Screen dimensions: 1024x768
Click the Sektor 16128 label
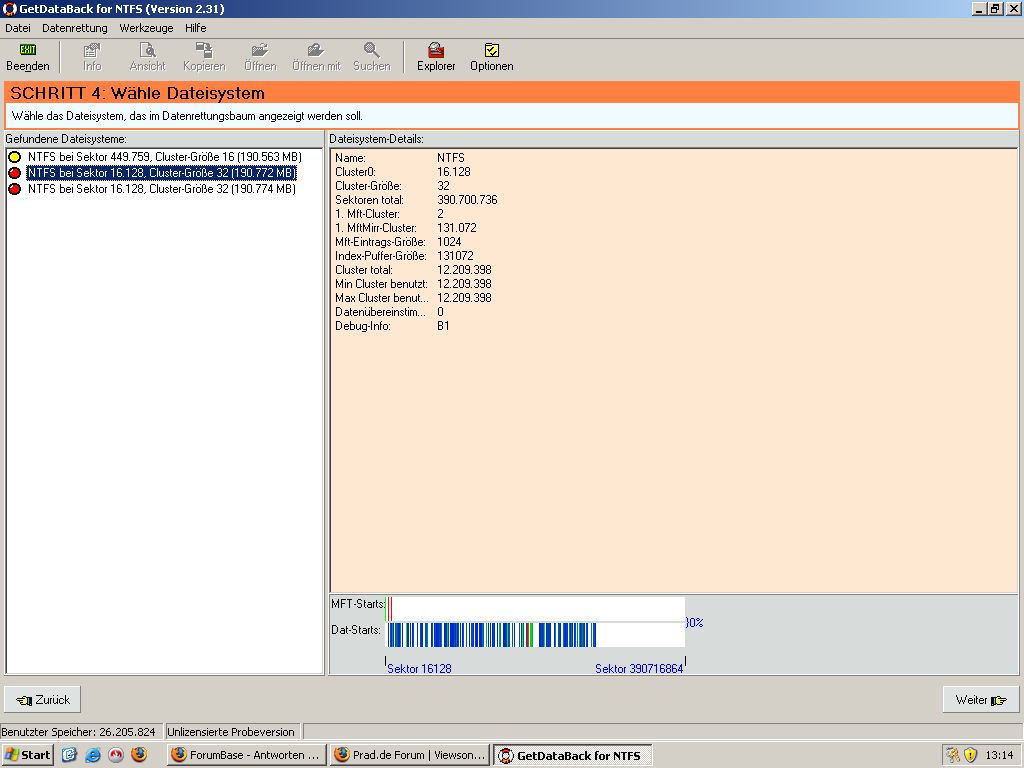[419, 669]
